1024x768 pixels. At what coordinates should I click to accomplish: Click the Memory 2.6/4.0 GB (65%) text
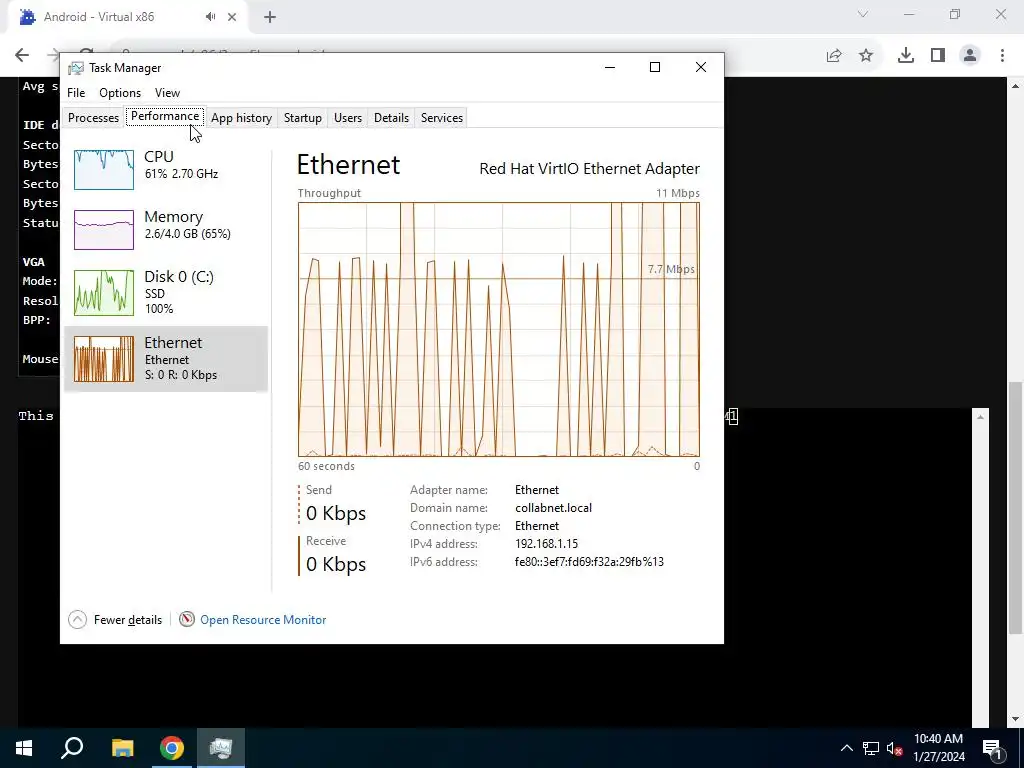coord(187,225)
